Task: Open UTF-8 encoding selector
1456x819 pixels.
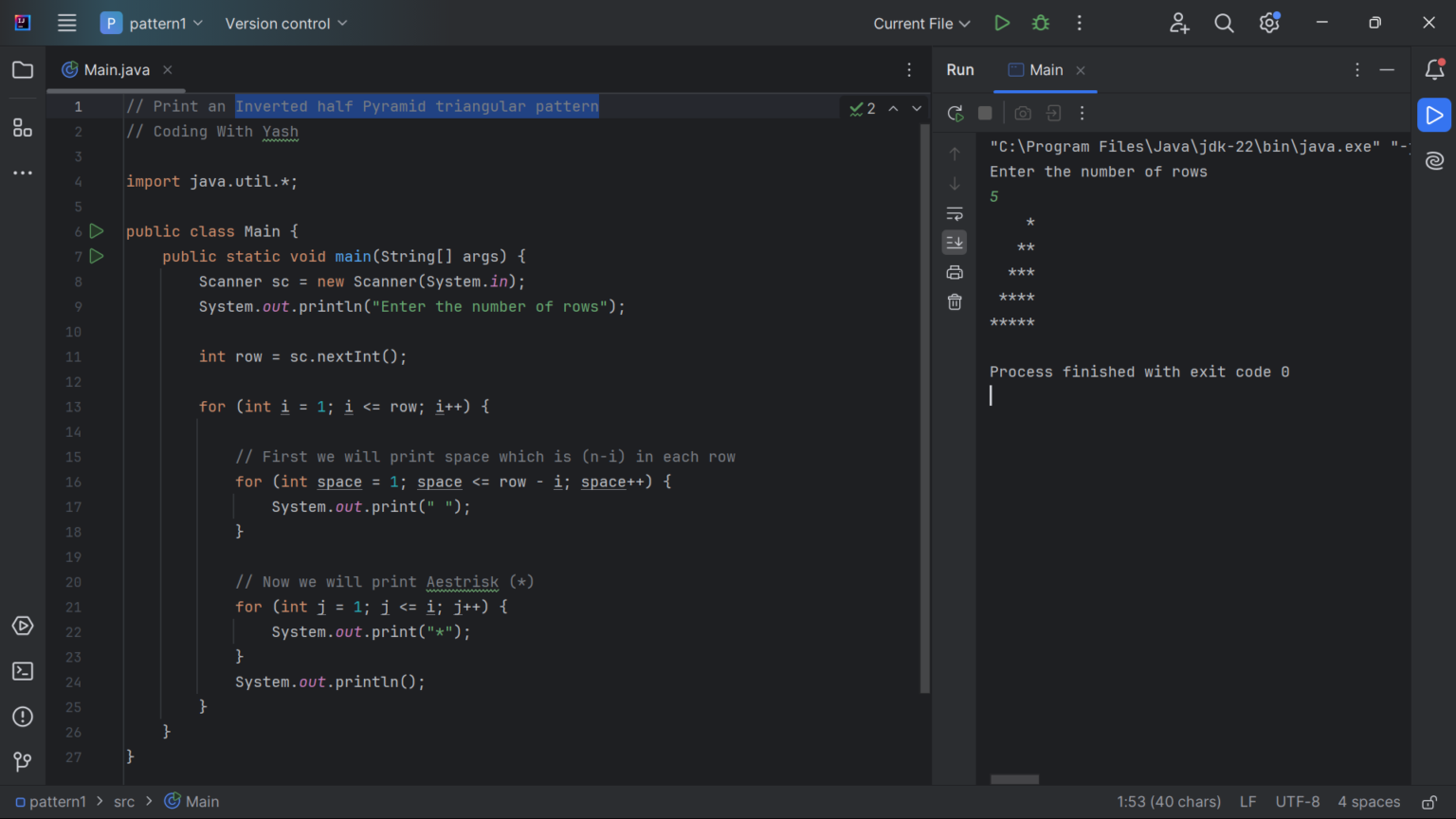Action: click(1298, 802)
